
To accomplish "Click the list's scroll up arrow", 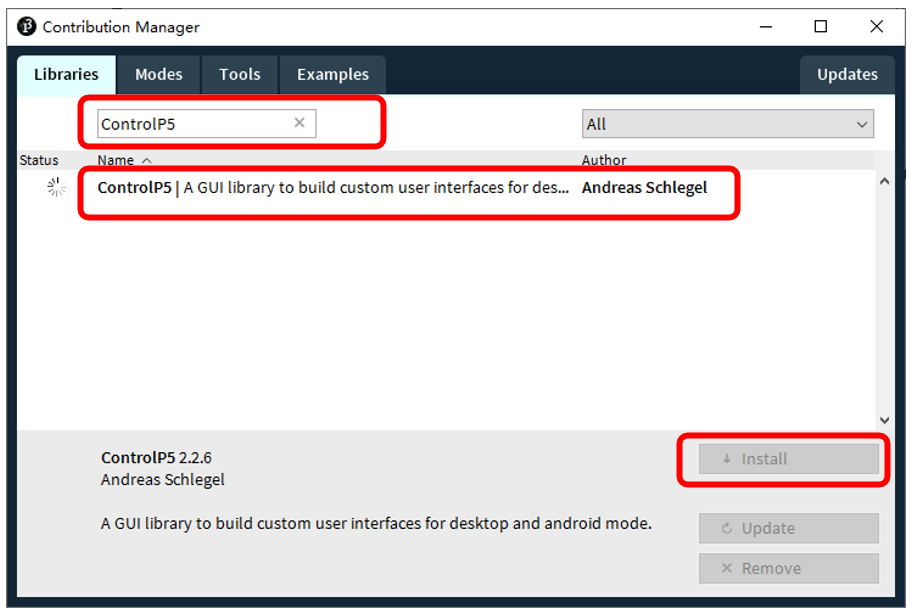I will (884, 182).
